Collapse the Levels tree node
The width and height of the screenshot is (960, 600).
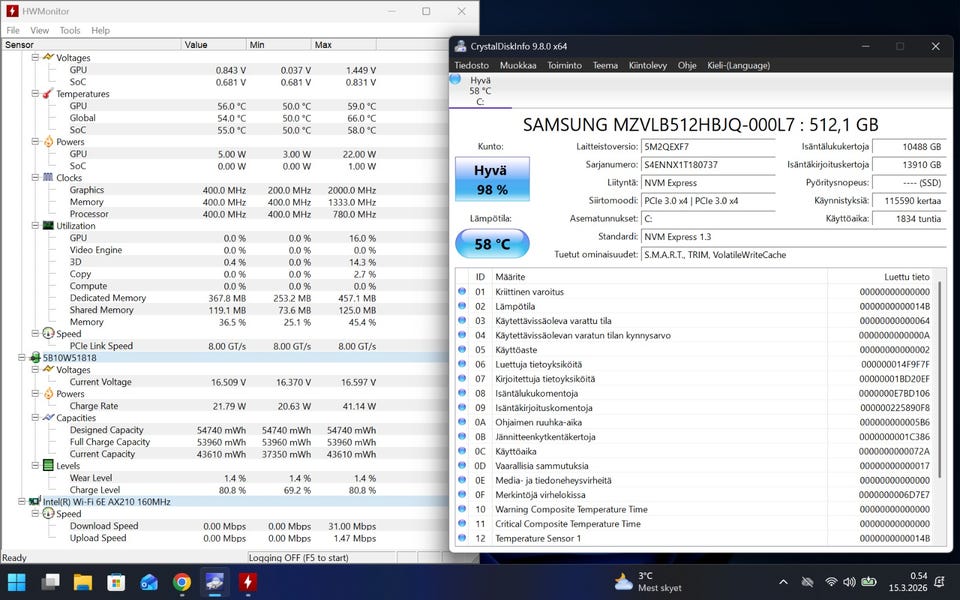(35, 465)
